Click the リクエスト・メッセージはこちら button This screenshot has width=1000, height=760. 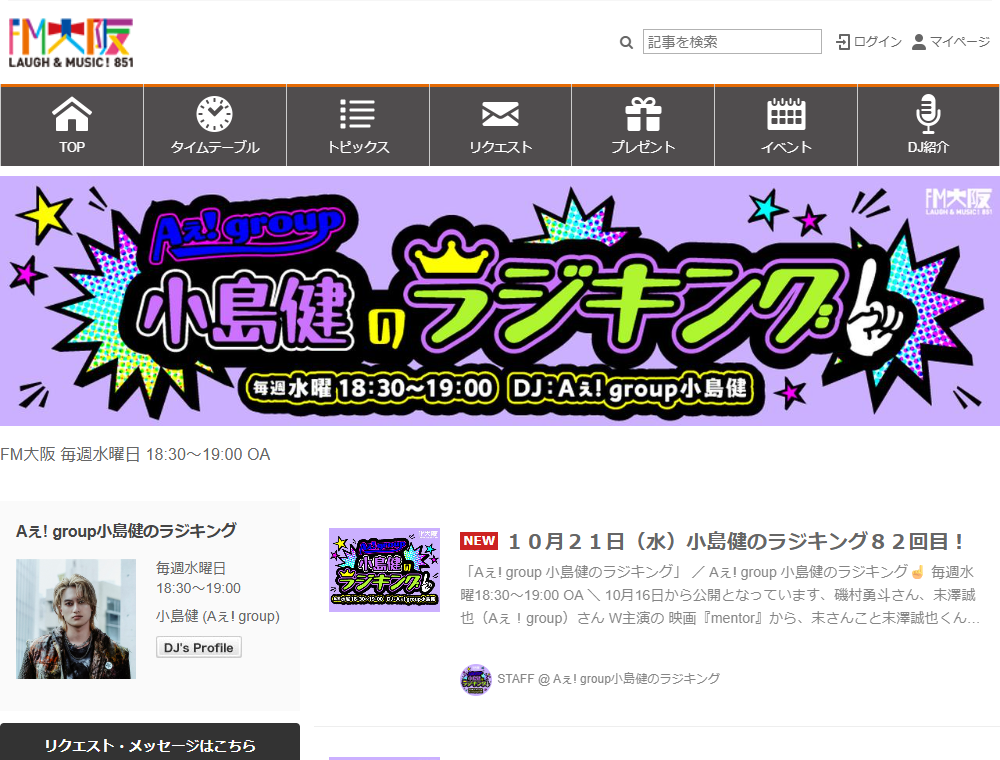[x=150, y=743]
